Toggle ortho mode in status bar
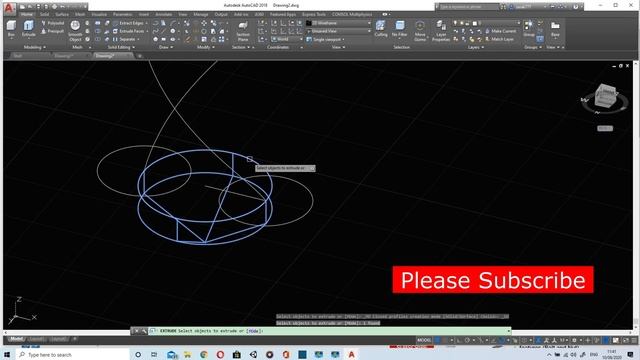Screen dimensions: 640x360 point(459,340)
